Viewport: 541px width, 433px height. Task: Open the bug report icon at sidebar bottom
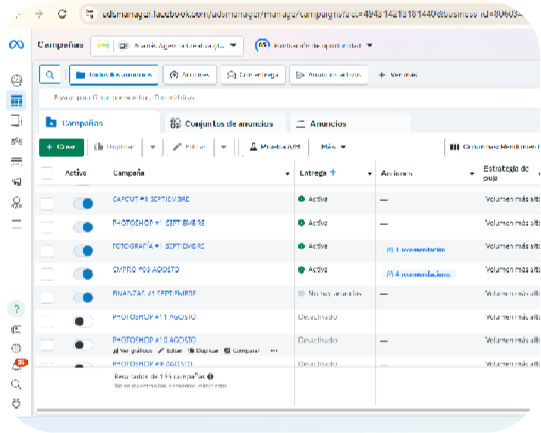pos(16,403)
